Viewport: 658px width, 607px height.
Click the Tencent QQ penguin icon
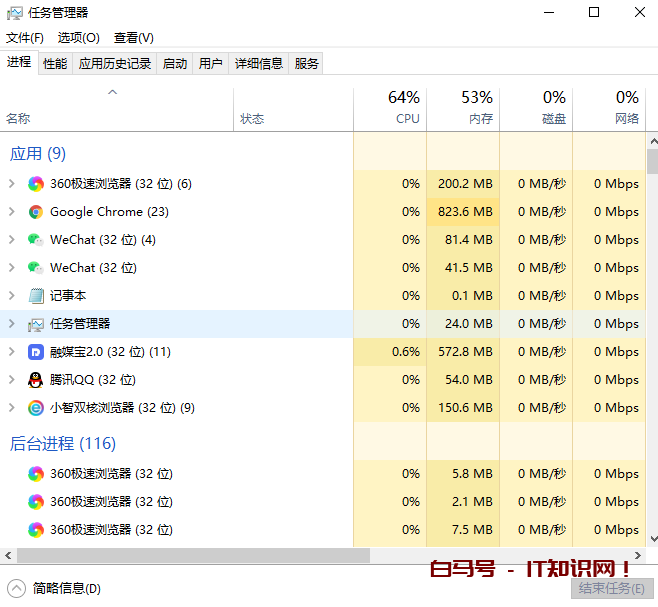point(36,380)
